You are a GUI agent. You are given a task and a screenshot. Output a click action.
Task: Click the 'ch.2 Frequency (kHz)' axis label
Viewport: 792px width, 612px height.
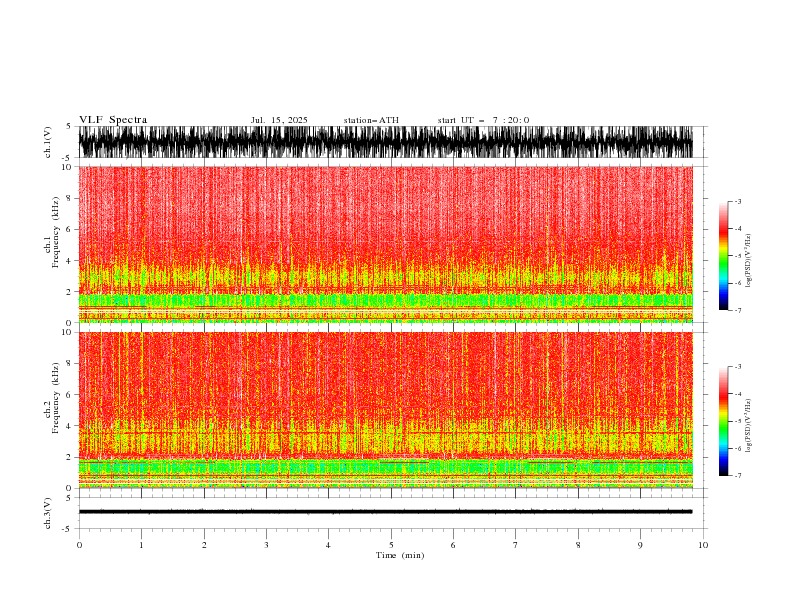52,398
